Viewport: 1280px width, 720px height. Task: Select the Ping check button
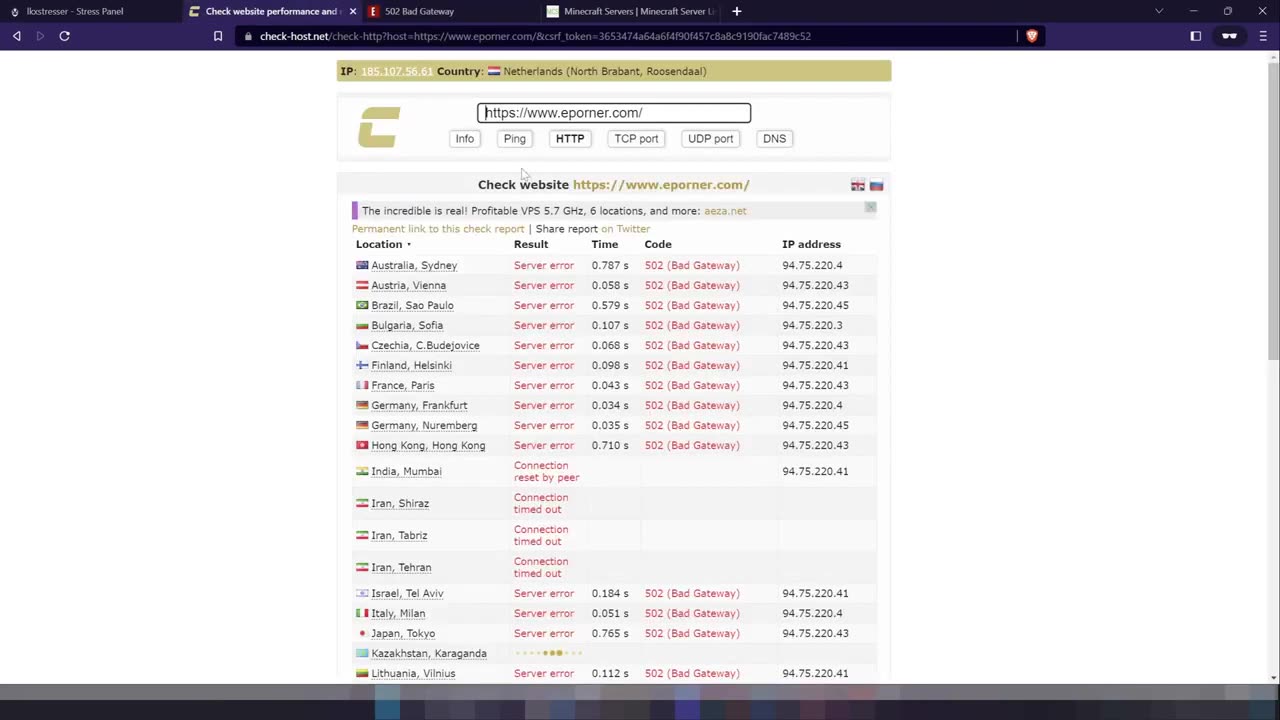tap(515, 139)
